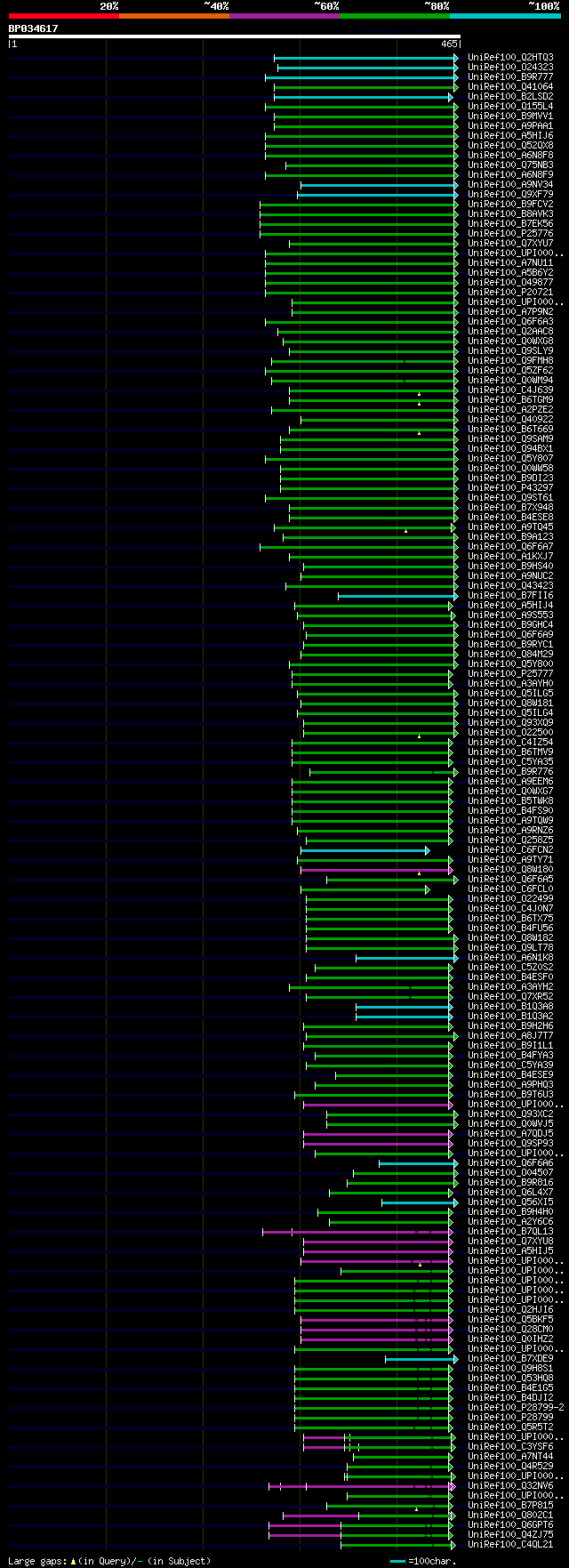Click the orange ~40% identity legend segment

tap(174, 16)
